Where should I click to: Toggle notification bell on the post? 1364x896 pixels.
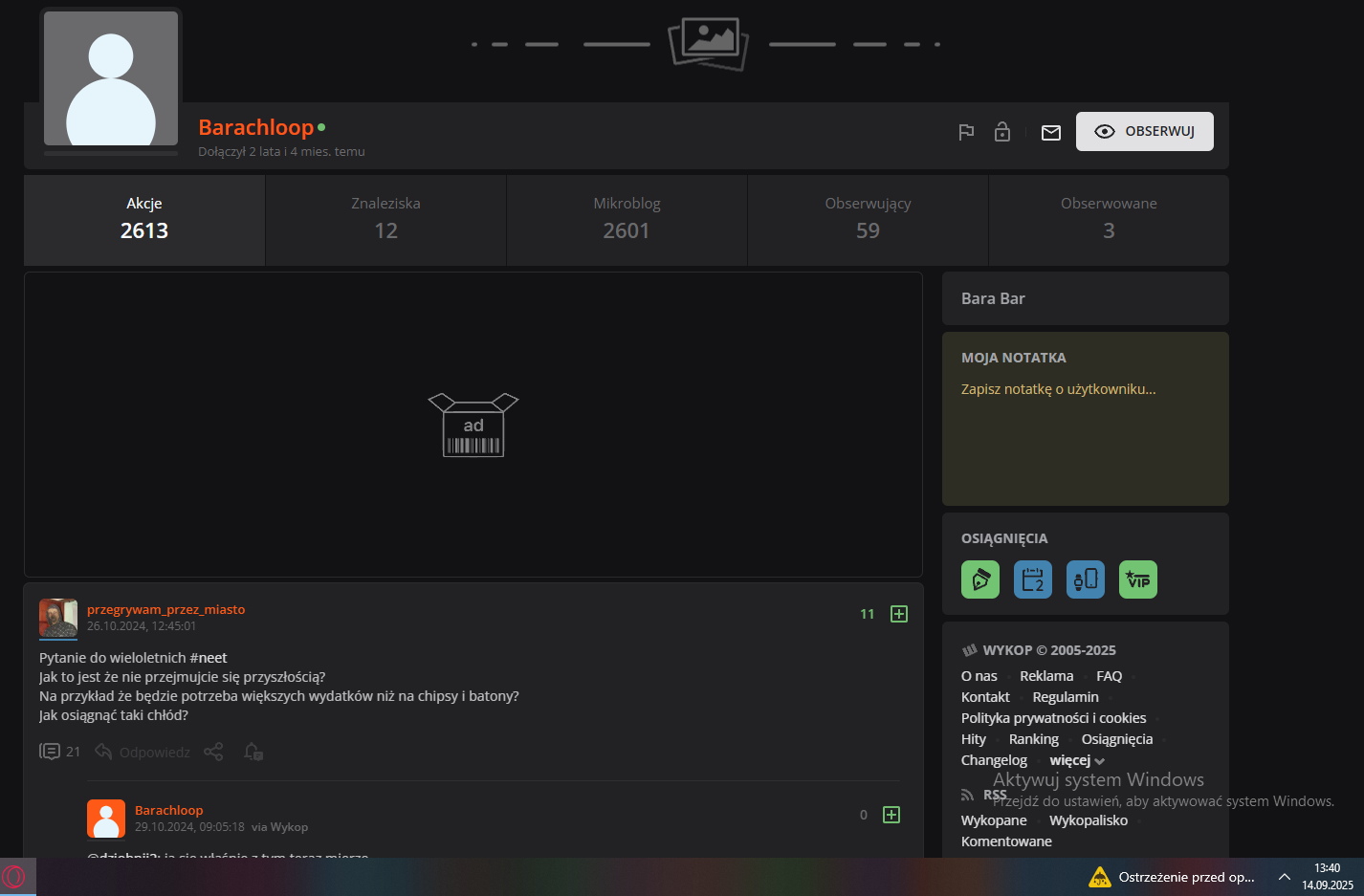pos(253,752)
